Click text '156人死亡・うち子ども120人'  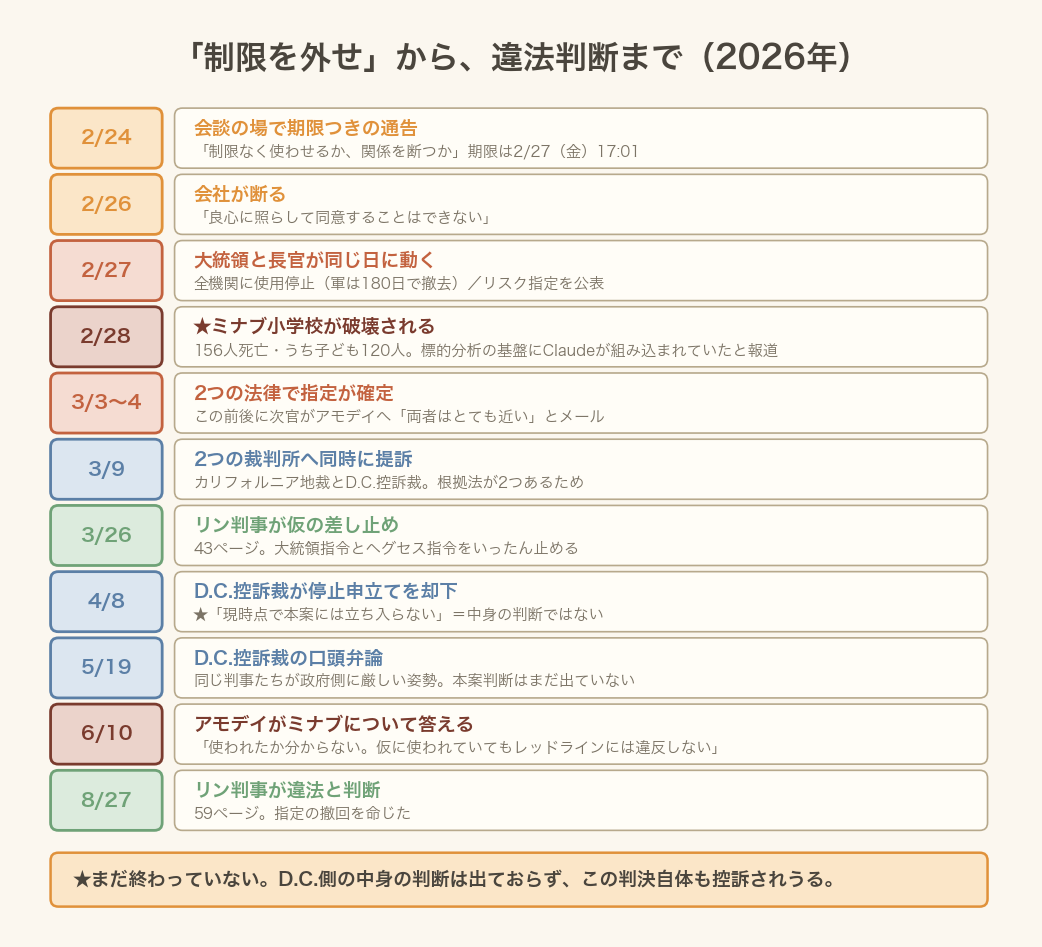point(300,350)
